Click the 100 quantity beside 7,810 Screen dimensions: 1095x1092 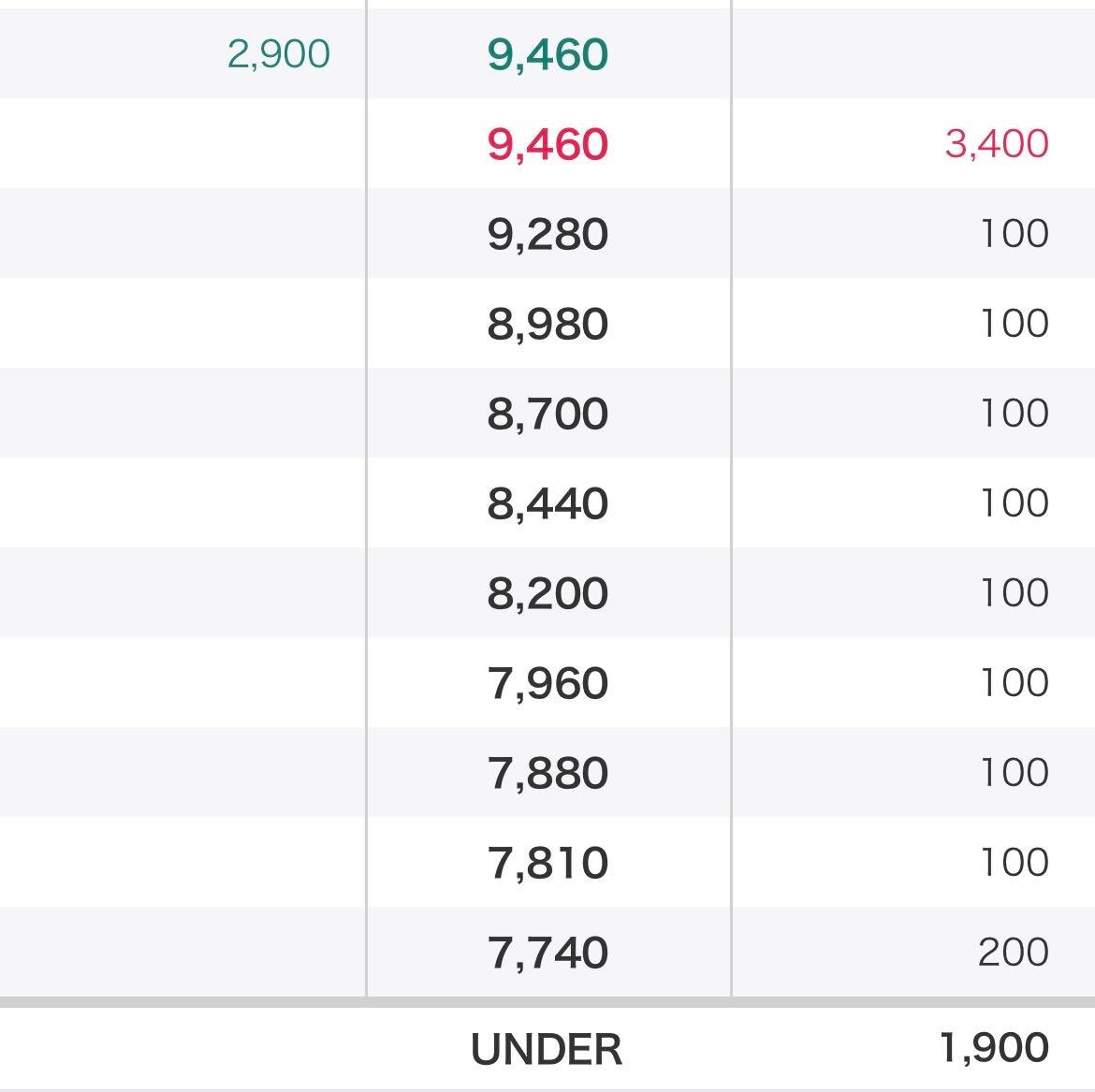[x=1014, y=863]
